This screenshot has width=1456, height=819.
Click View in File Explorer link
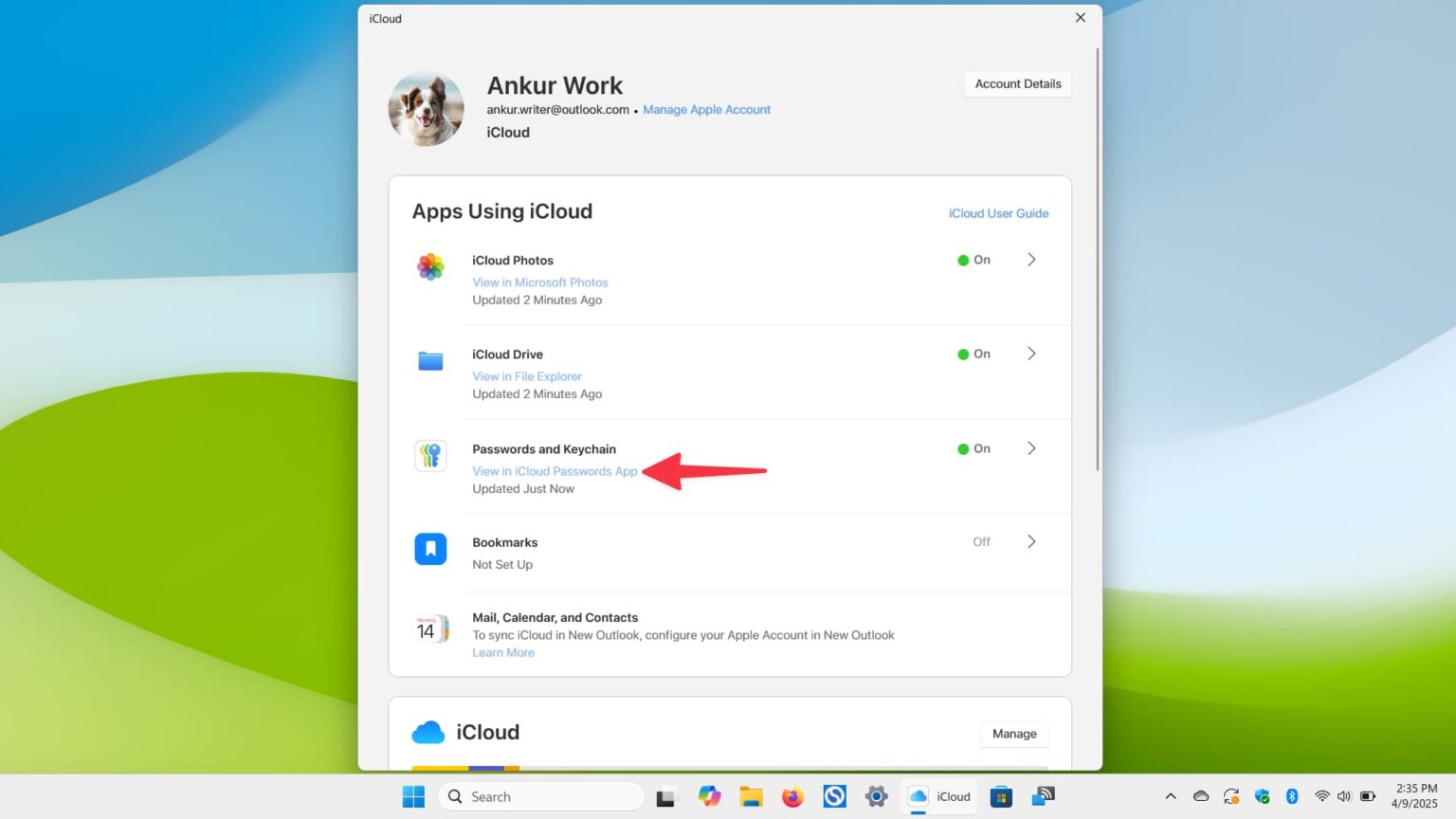[527, 376]
